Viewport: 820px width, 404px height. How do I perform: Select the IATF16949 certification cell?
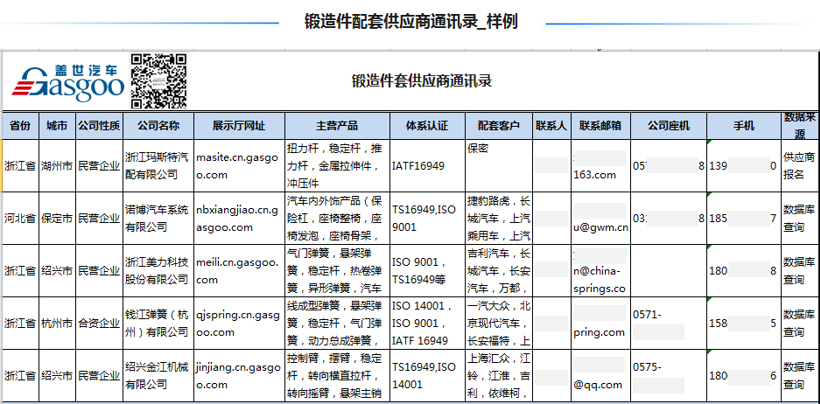(x=427, y=166)
